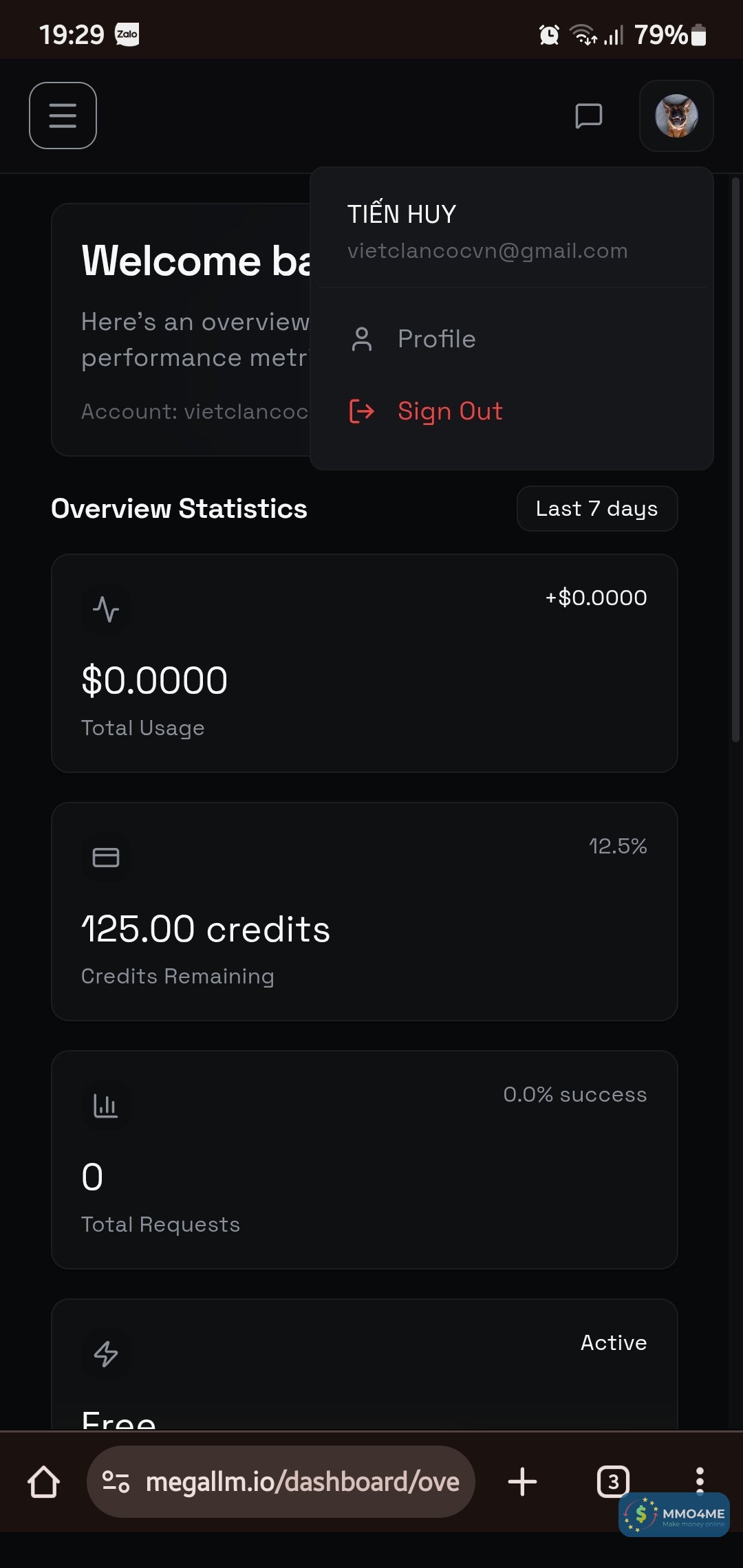Click the Credits Remaining card icon
Viewport: 743px width, 1568px height.
106,858
